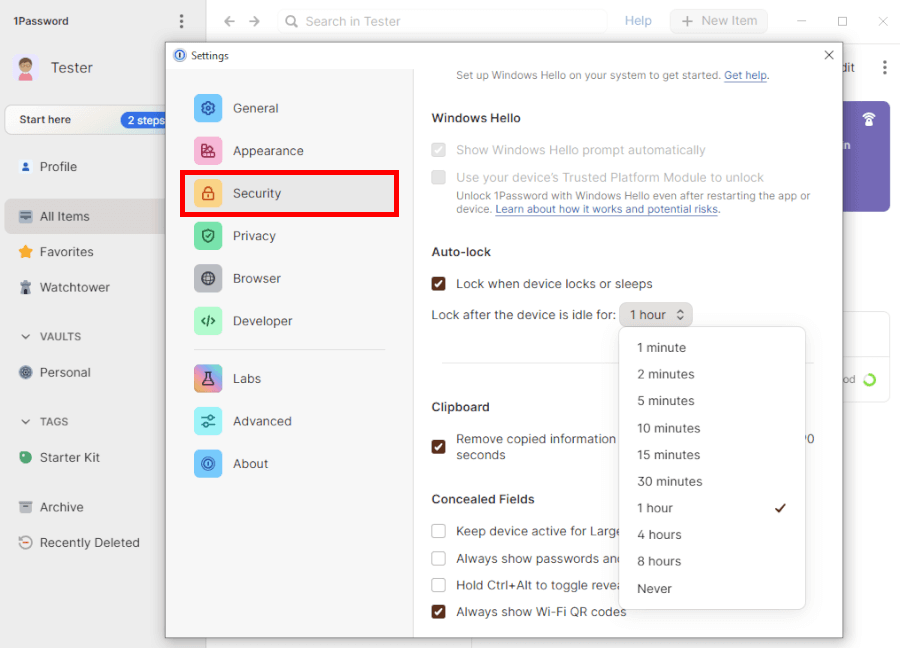Click the Get help link
Viewport: 900px width, 648px height.
pyautogui.click(x=745, y=74)
